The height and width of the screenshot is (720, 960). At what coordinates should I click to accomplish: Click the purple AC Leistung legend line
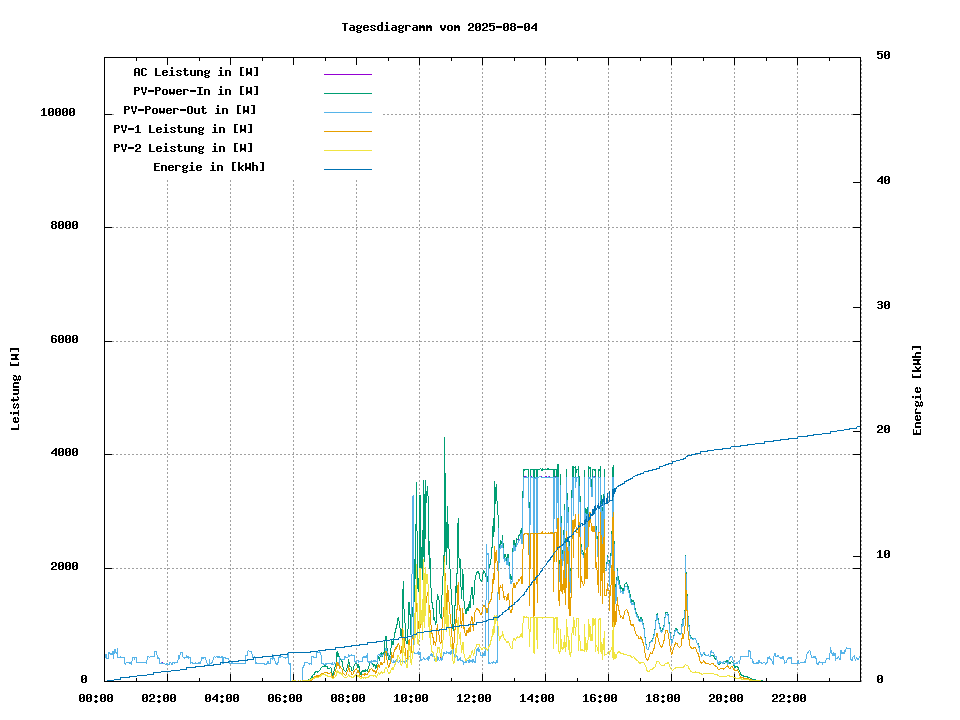click(347, 73)
